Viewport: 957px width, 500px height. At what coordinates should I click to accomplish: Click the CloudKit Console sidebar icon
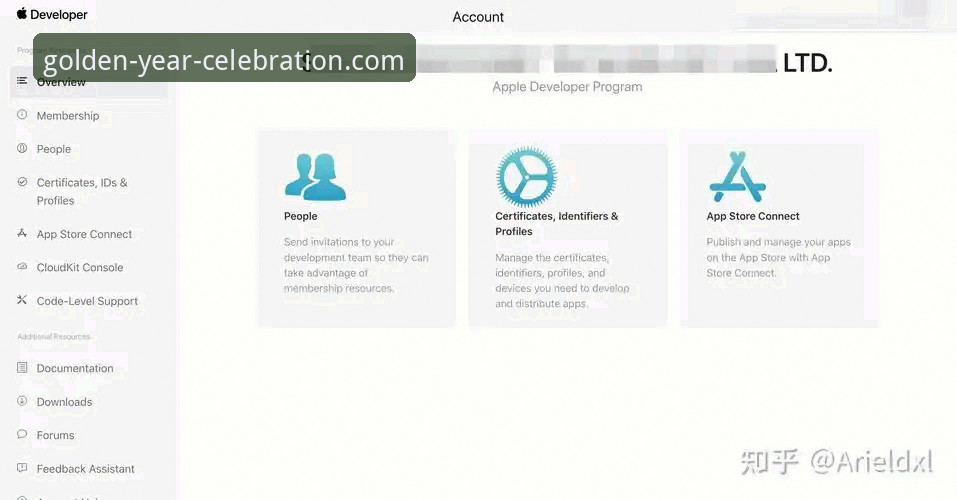pyautogui.click(x=22, y=268)
